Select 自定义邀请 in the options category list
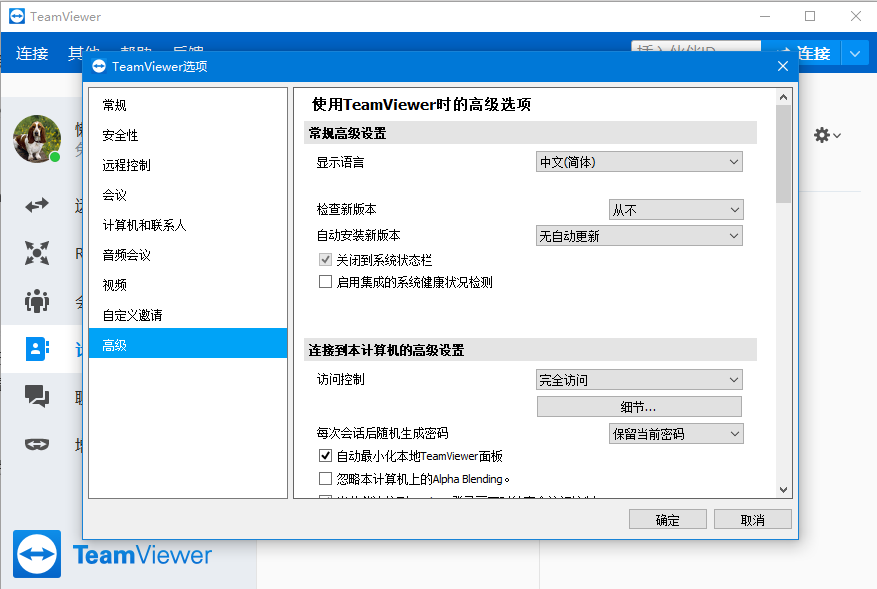Screen dimensions: 877x589 188,315
